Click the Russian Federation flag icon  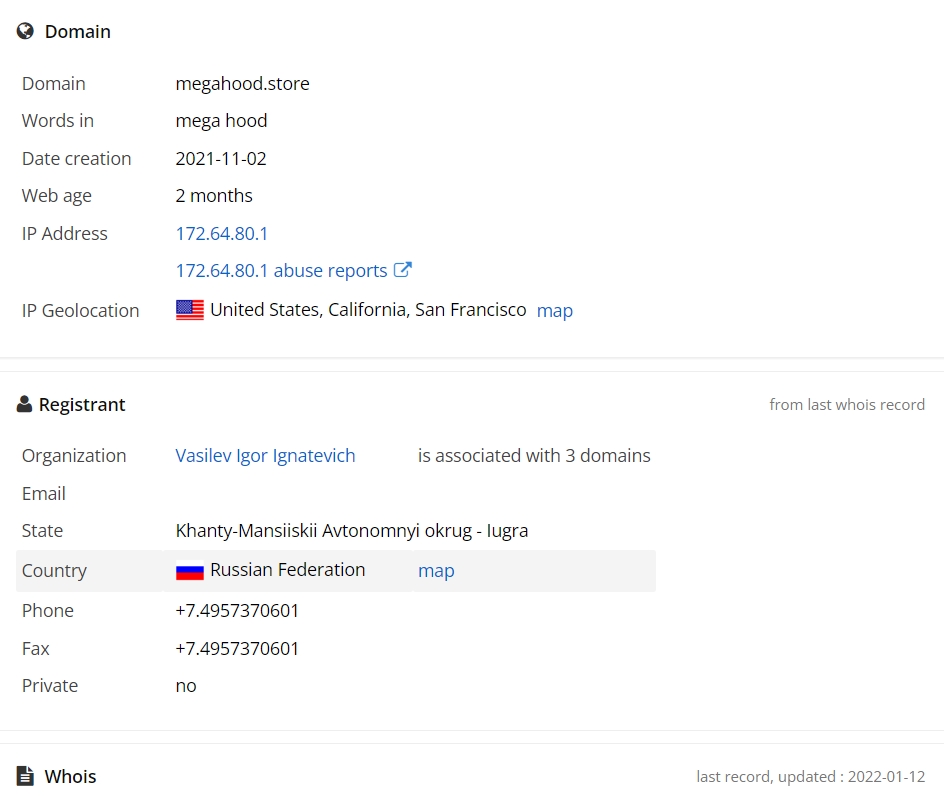click(x=190, y=570)
